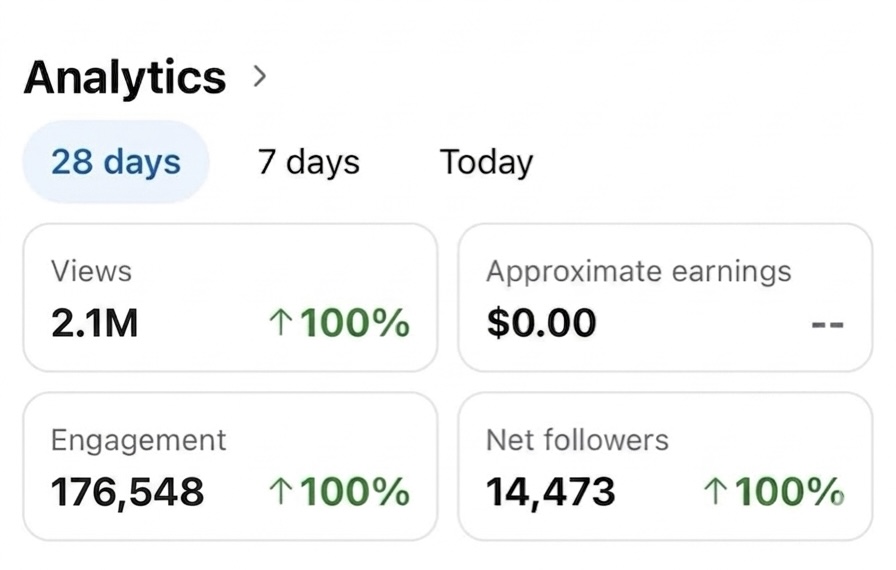896x570 pixels.
Task: Click the Approximate earnings label
Action: click(638, 271)
